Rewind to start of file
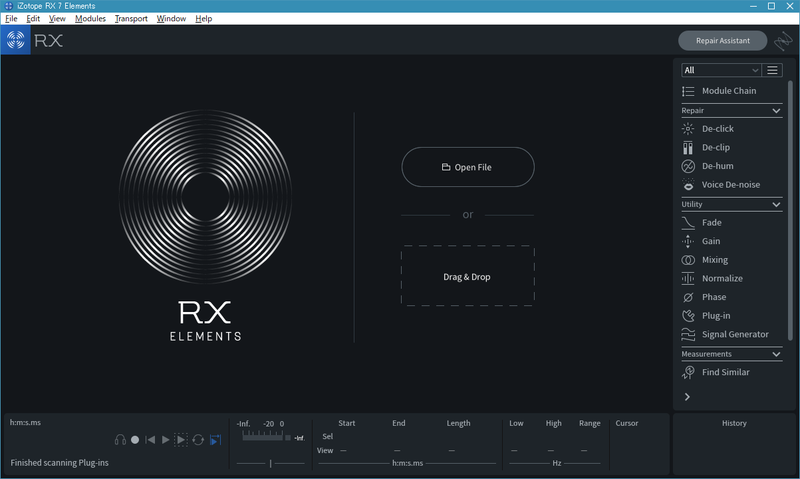800x479 pixels. click(x=150, y=440)
